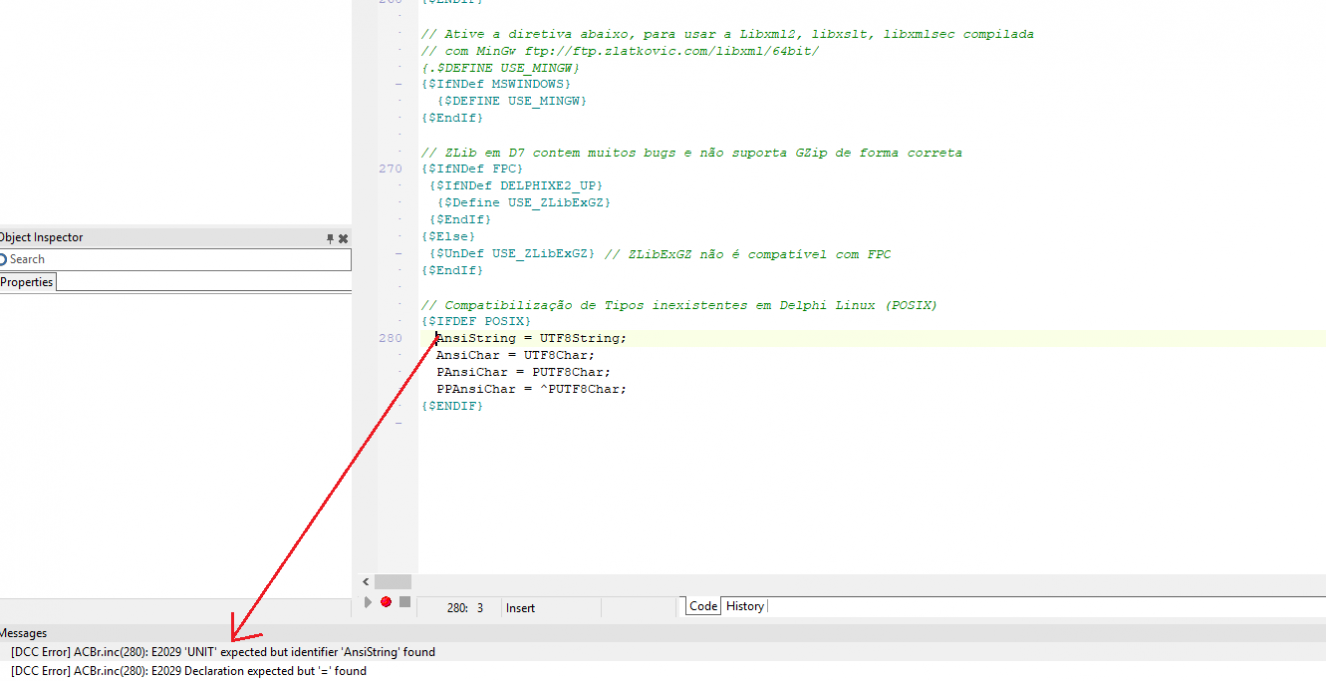The width and height of the screenshot is (1326, 681).
Task: Place cursor on line PPAnsiChar = ^PUTF8Char;
Action: [531, 389]
